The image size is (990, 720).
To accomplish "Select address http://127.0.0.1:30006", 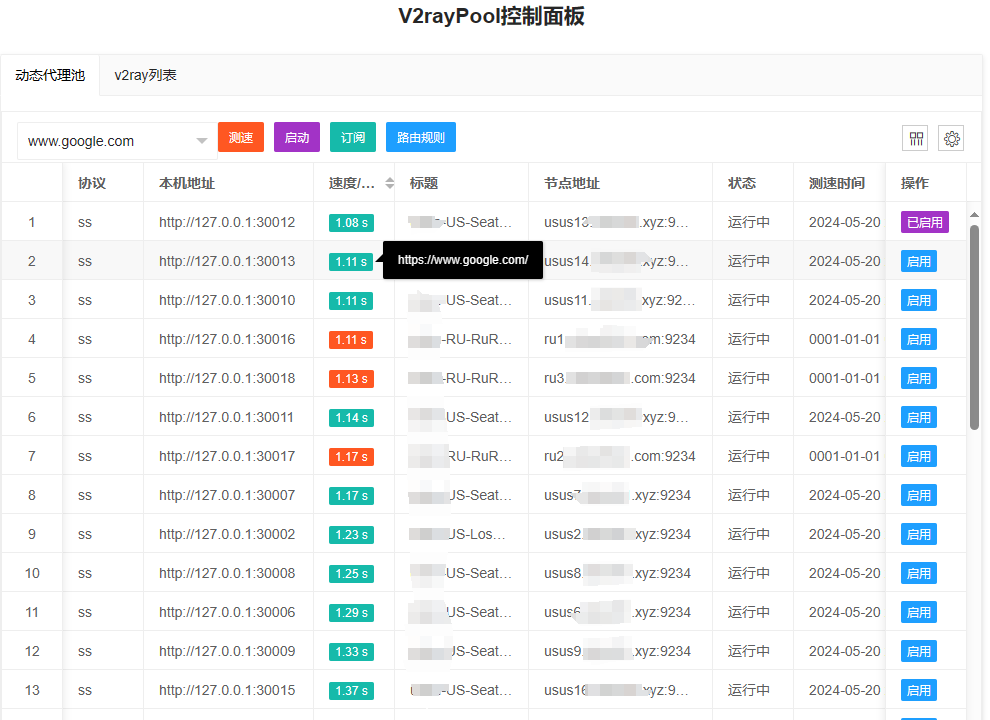I will (227, 613).
